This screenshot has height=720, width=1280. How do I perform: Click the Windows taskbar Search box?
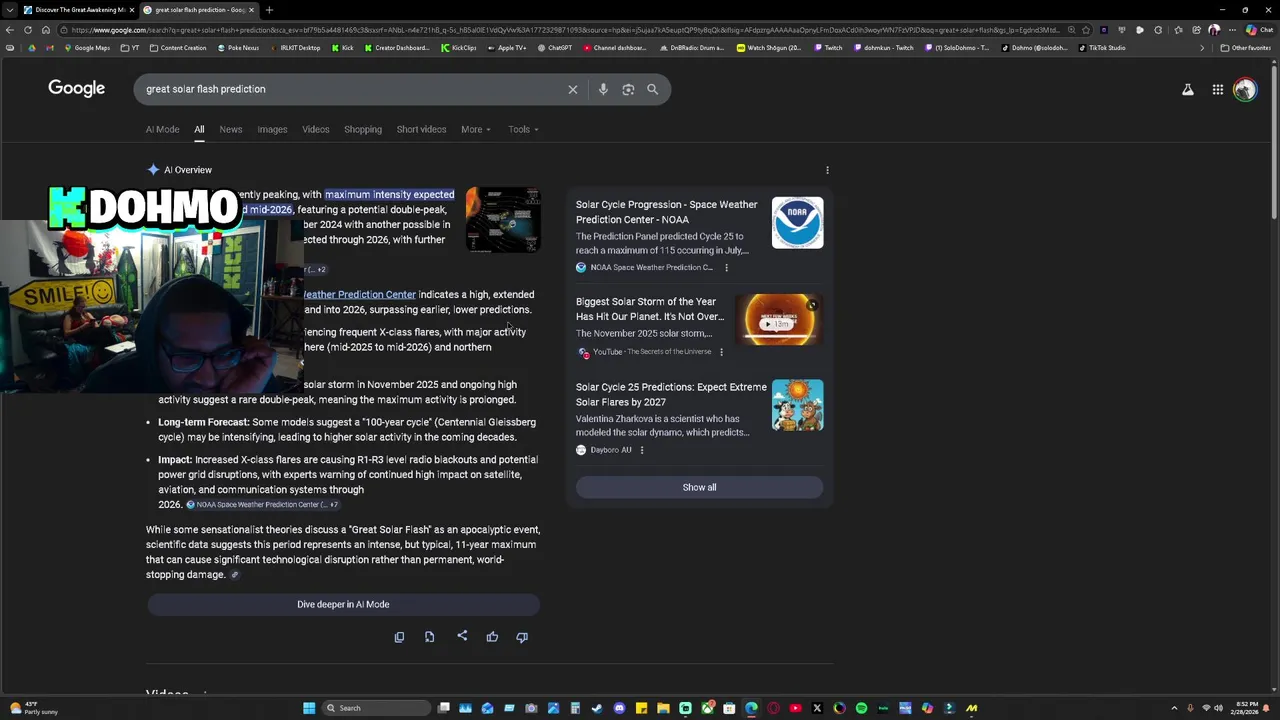(x=375, y=708)
